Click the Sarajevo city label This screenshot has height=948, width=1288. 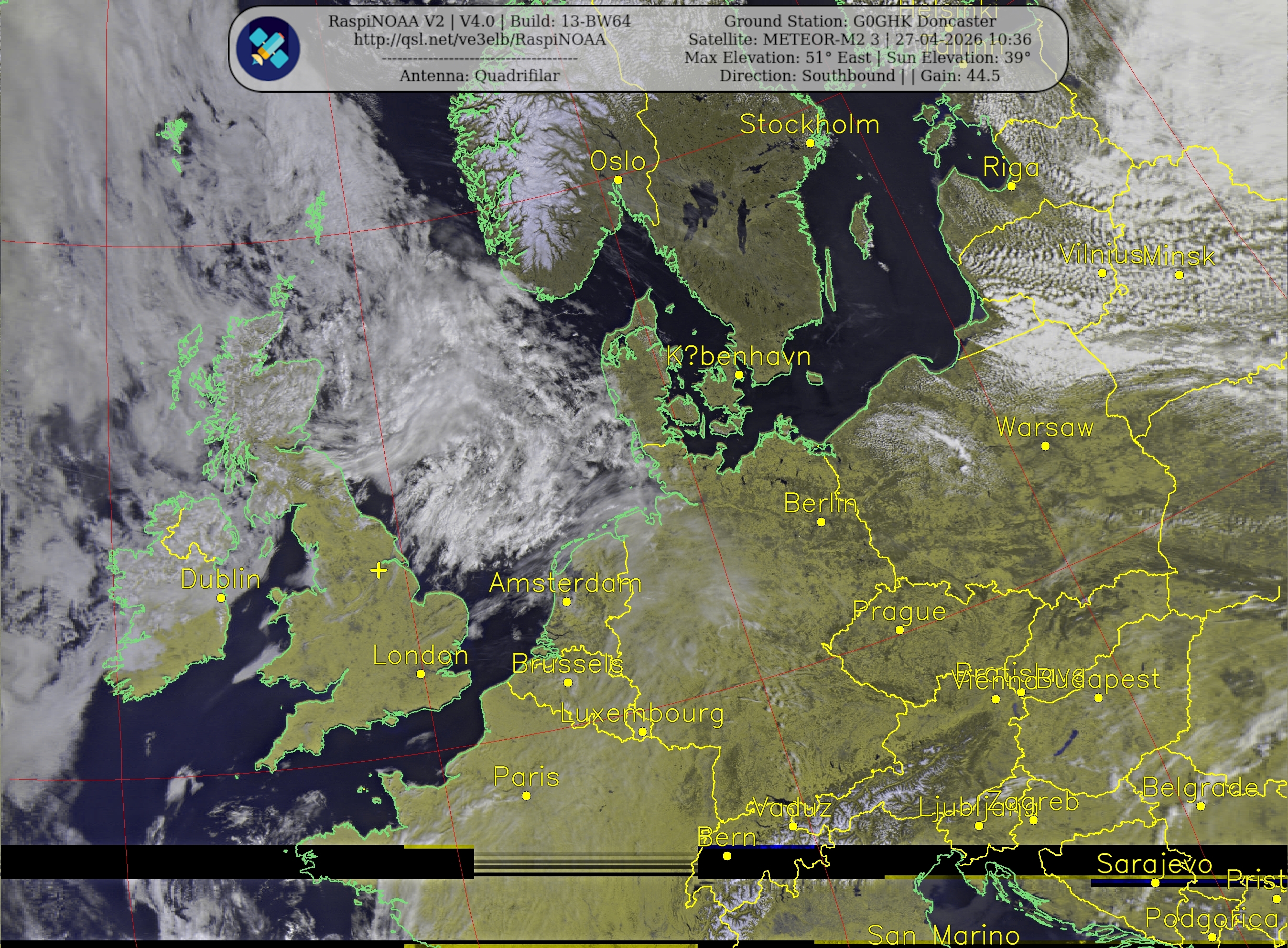1154,864
